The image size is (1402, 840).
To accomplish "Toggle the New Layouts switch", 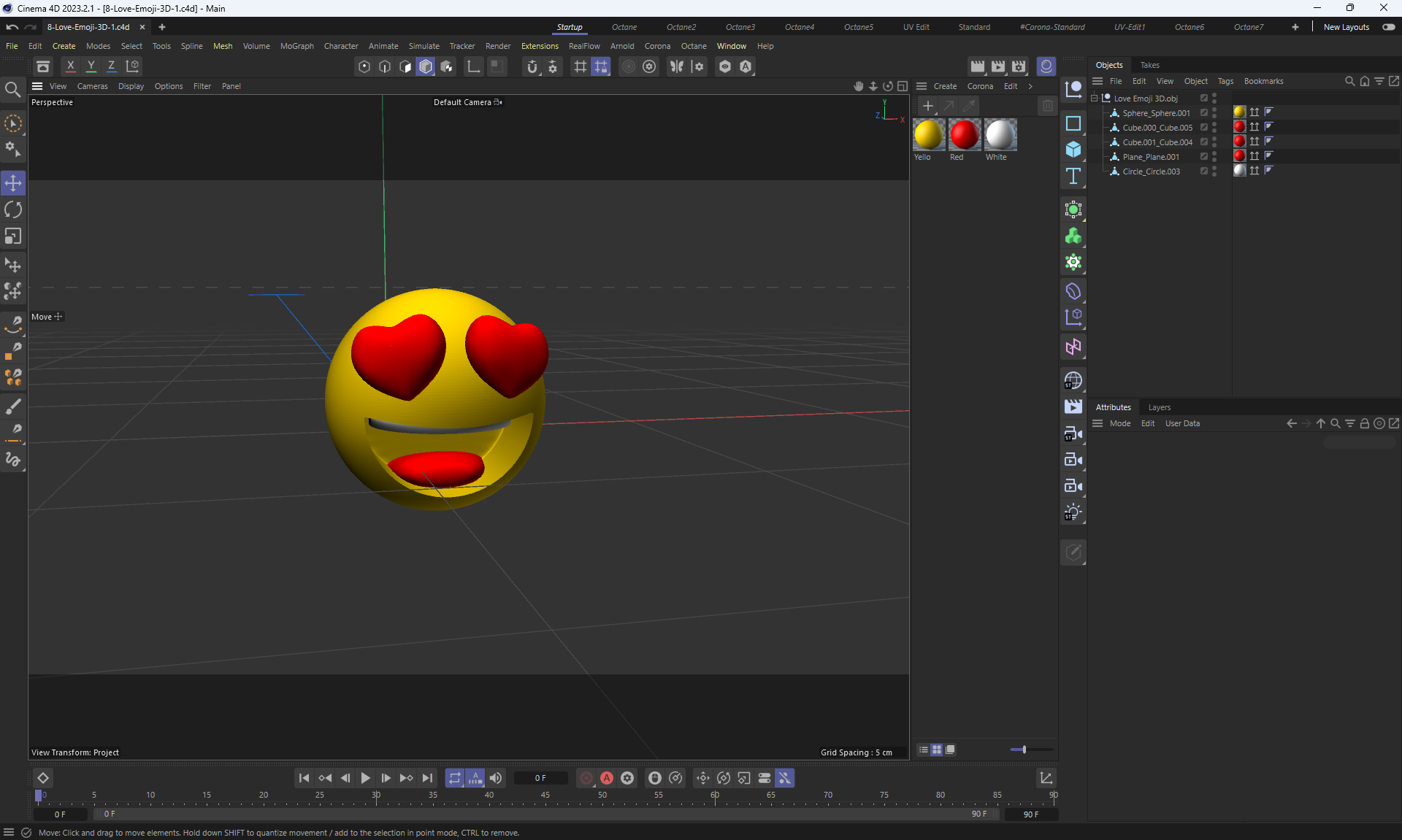I will 1388,27.
